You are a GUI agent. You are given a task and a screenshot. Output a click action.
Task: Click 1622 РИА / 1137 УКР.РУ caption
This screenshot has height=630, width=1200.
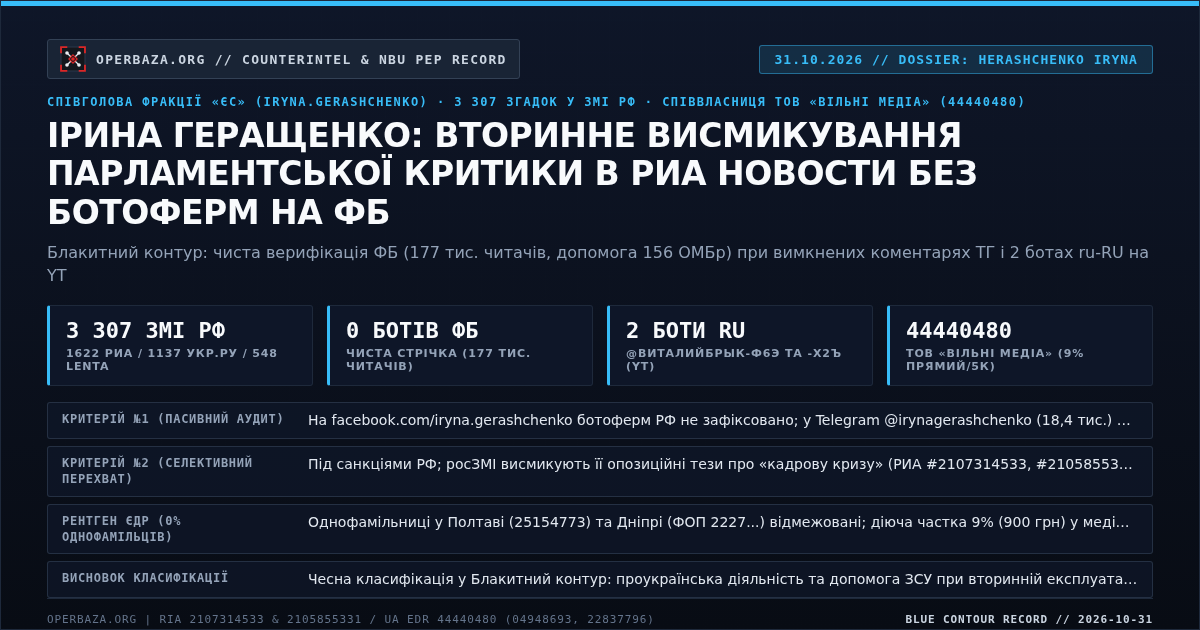(x=172, y=359)
